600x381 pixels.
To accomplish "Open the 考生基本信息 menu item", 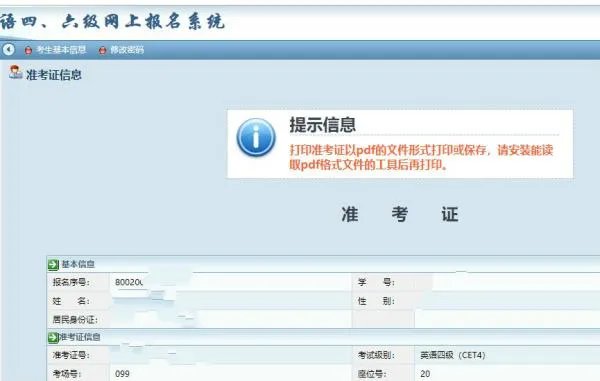I will click(61, 50).
